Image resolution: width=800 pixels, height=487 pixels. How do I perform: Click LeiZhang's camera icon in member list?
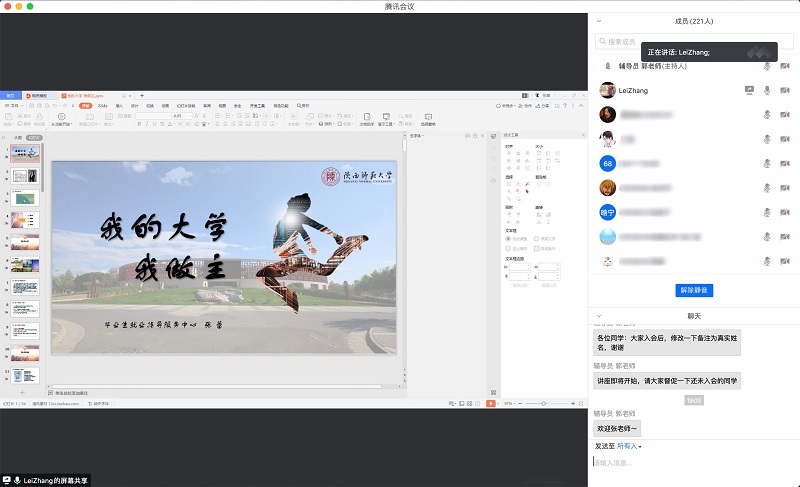pos(785,90)
